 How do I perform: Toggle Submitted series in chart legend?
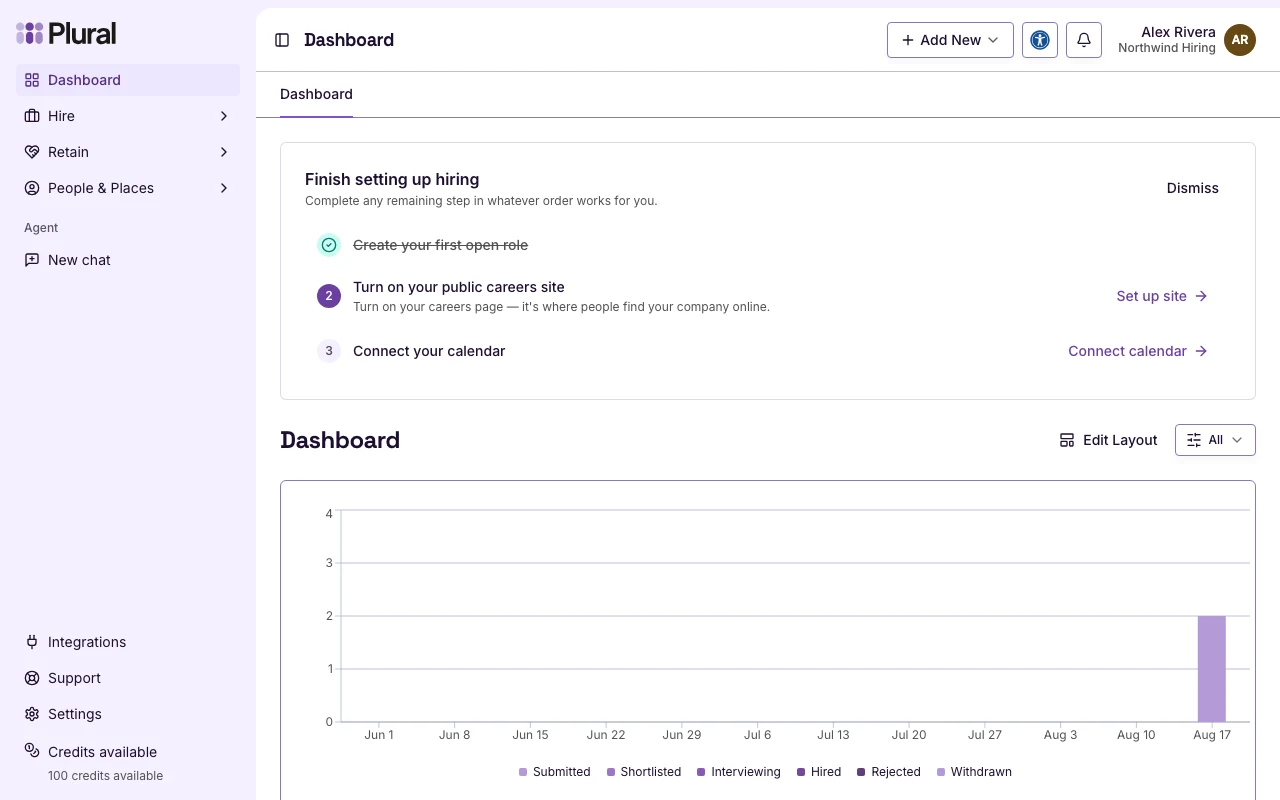click(554, 772)
